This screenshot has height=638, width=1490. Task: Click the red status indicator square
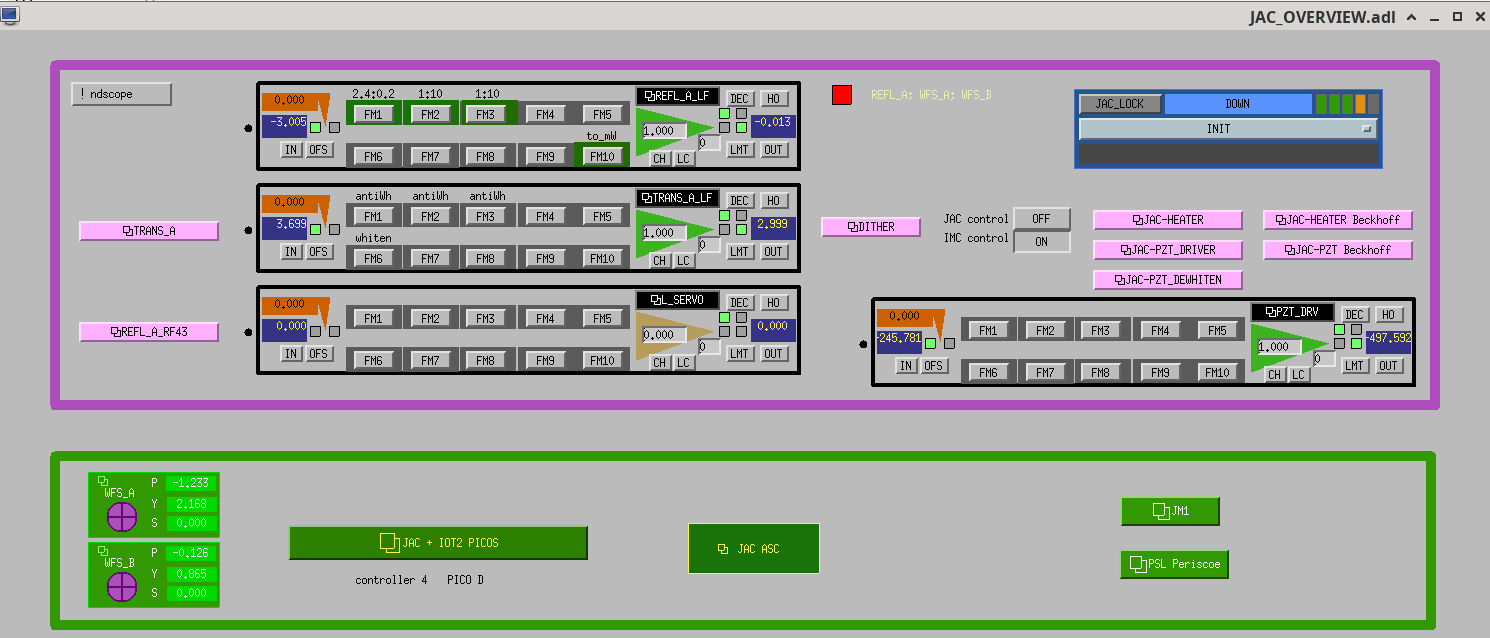point(842,95)
